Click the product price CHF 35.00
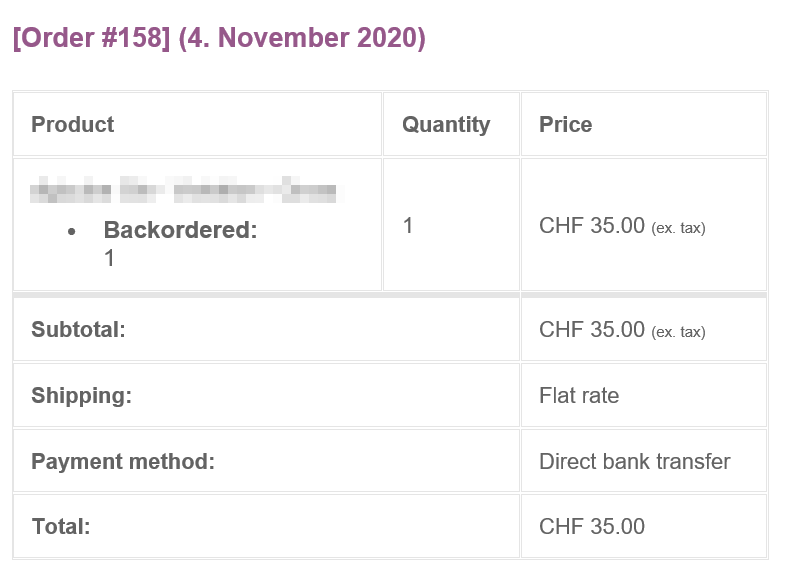This screenshot has width=786, height=574. 592,226
